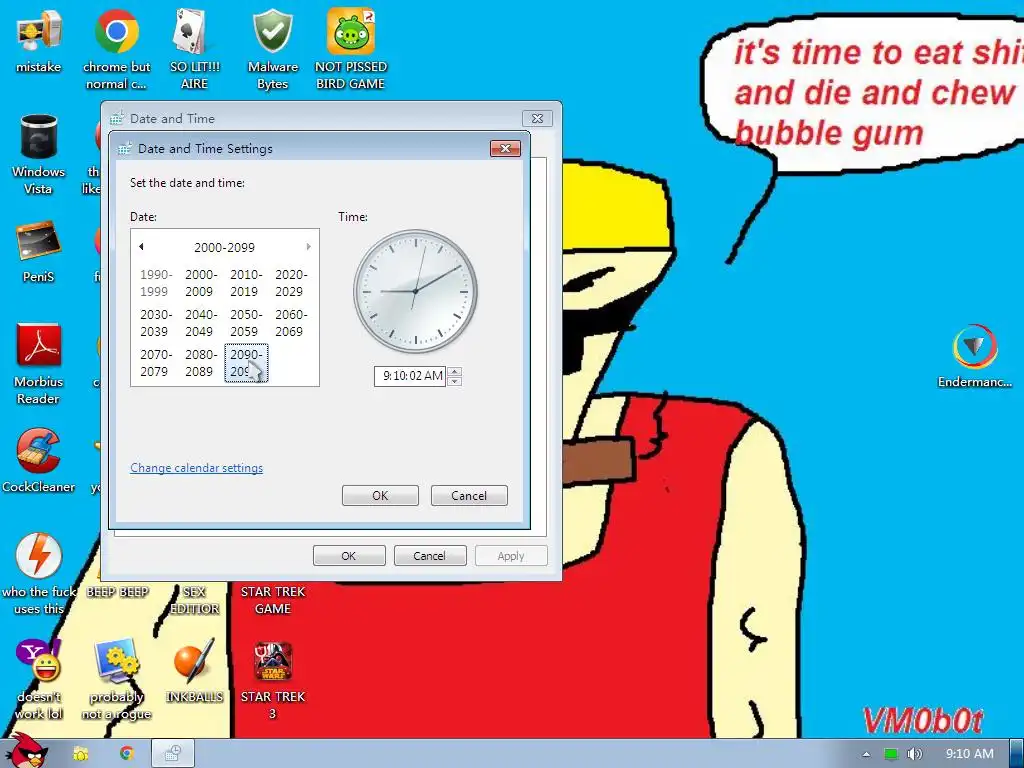Click the Angry Bird start button

tap(26, 751)
